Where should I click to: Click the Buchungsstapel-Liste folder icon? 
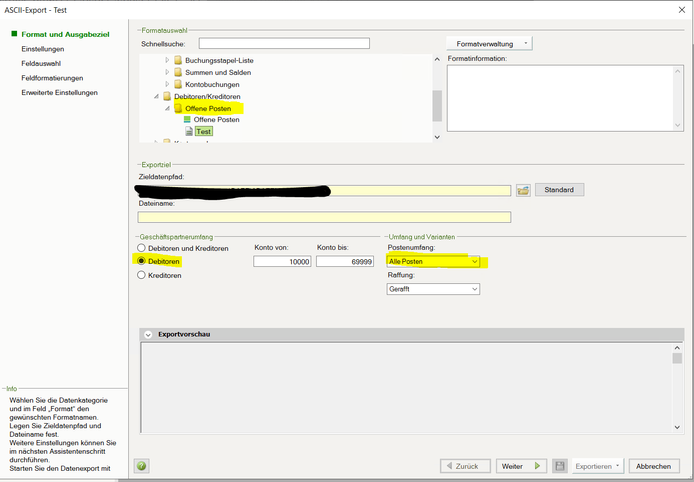point(178,60)
